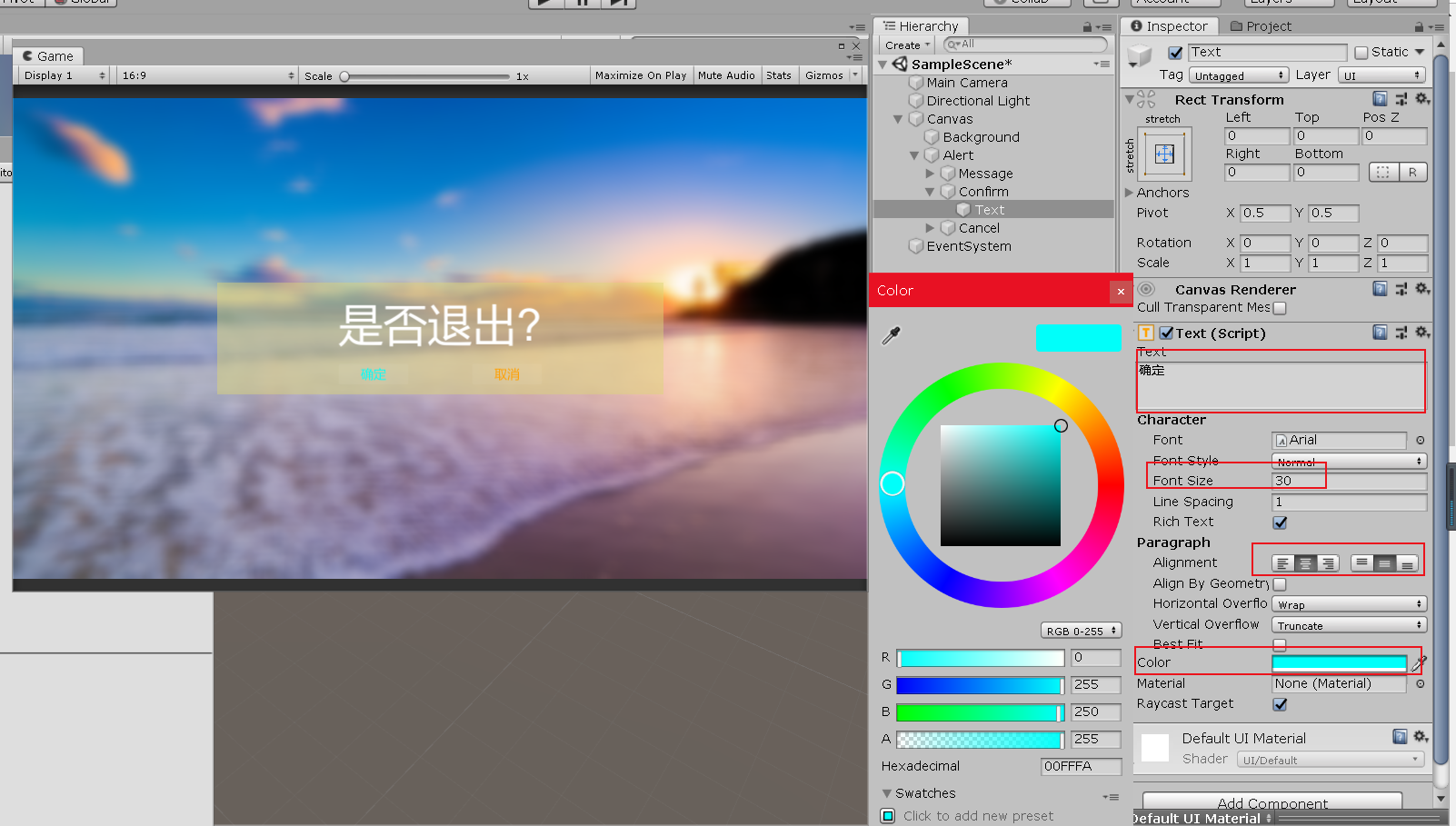Uncheck the Raycast Target checkbox
This screenshot has width=1456, height=826.
coord(1281,704)
